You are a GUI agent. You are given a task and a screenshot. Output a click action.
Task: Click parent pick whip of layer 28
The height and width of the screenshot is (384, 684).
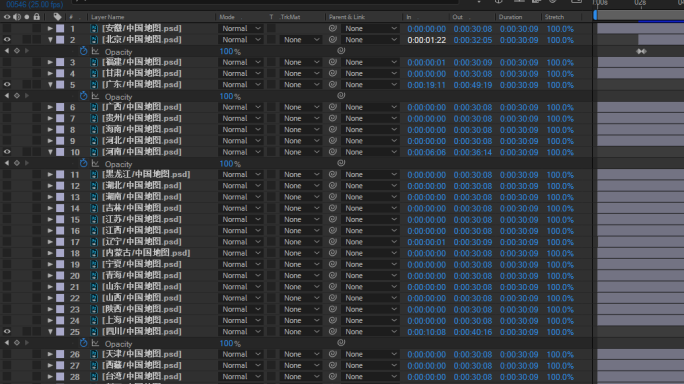[x=332, y=376]
